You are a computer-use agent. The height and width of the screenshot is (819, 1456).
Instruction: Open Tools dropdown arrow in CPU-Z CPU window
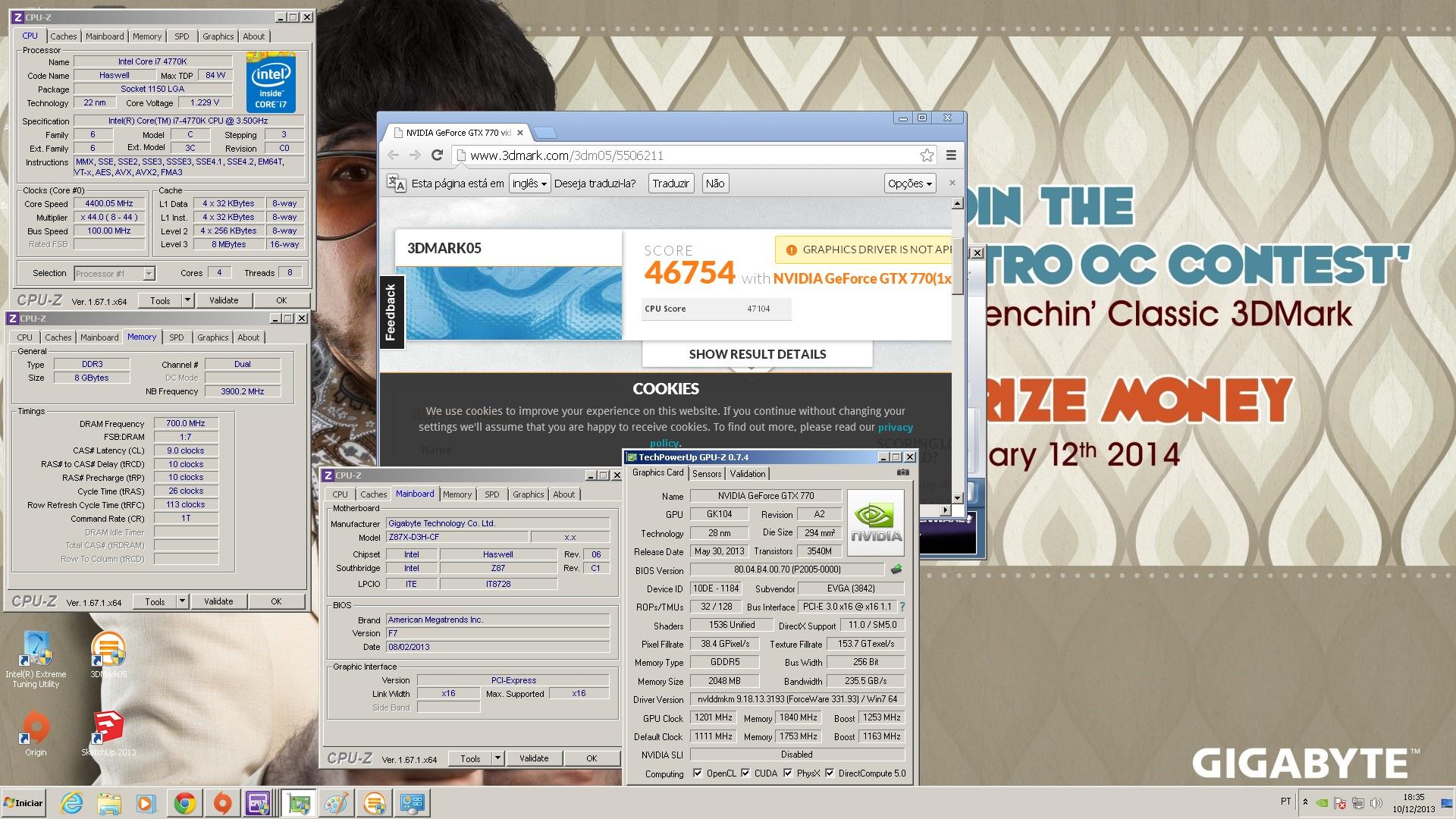pos(187,300)
